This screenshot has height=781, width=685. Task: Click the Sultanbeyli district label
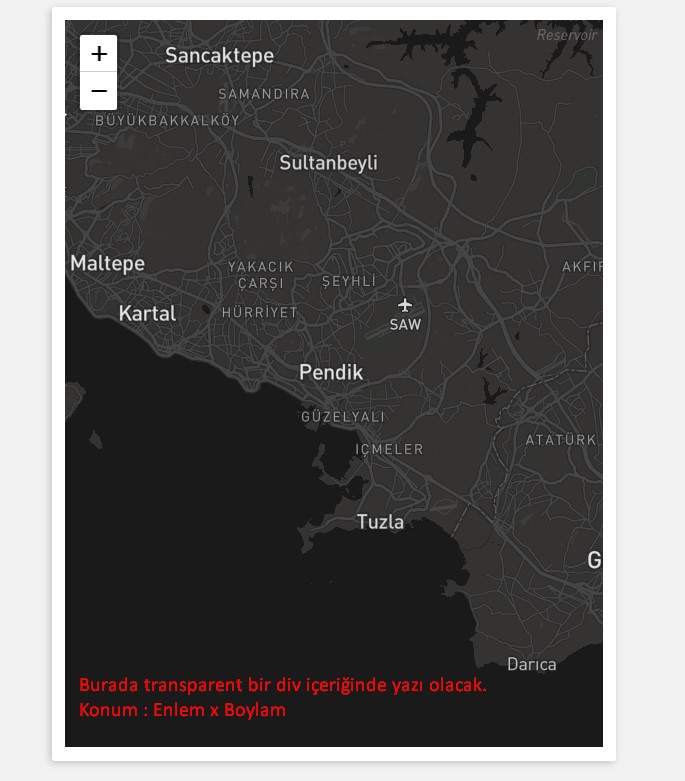coord(328,163)
